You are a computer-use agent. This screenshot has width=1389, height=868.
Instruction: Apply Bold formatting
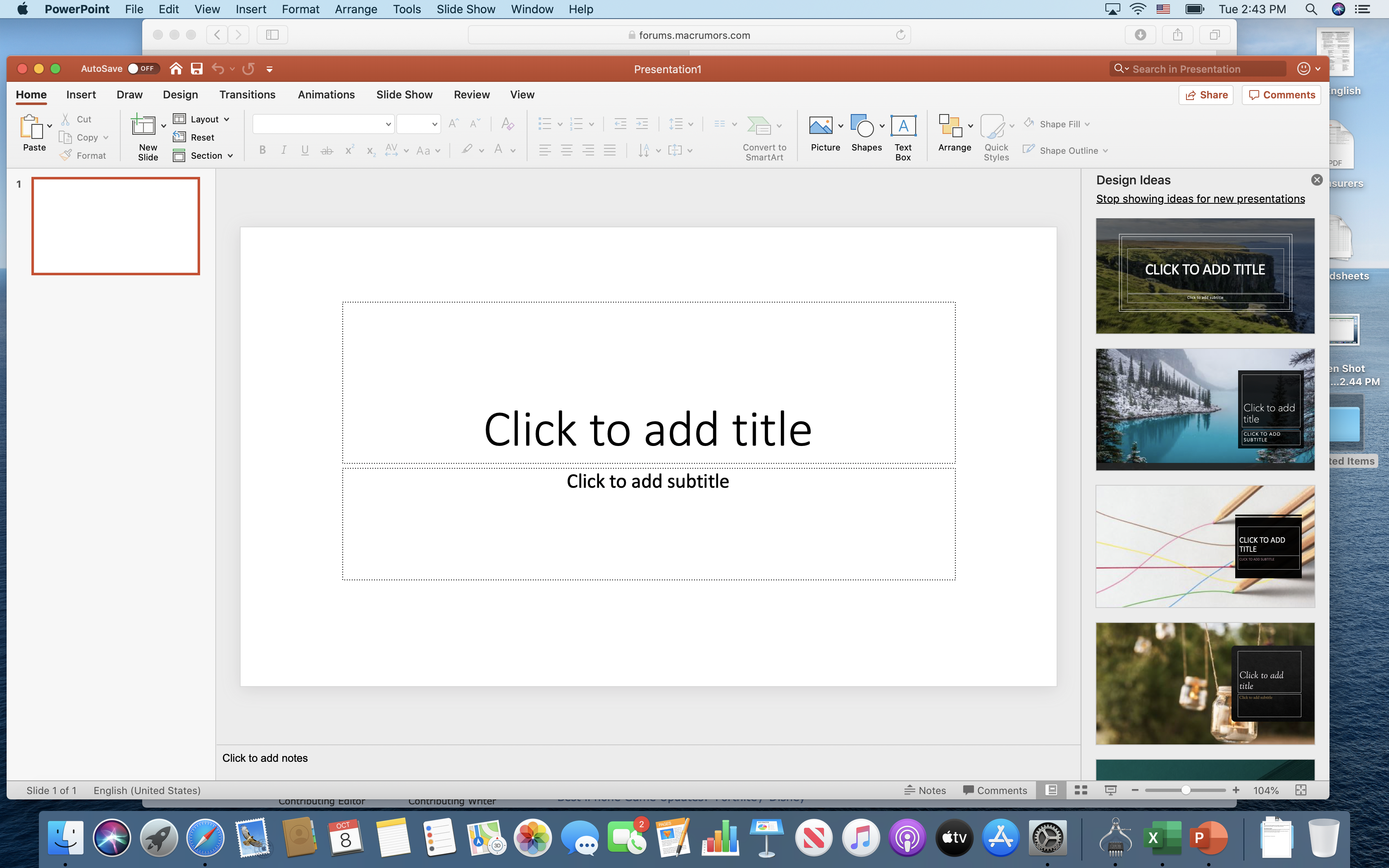263,150
